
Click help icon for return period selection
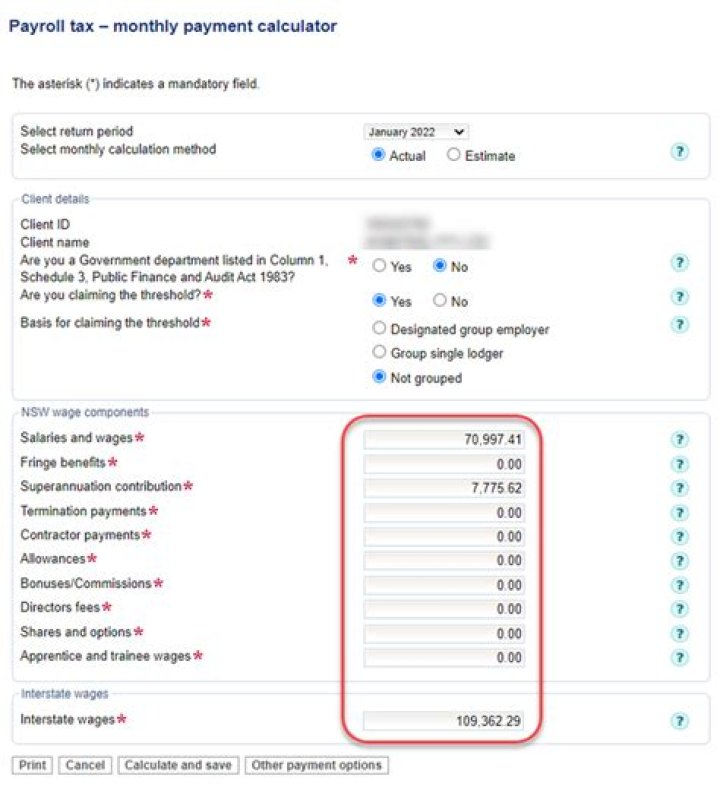pos(679,152)
